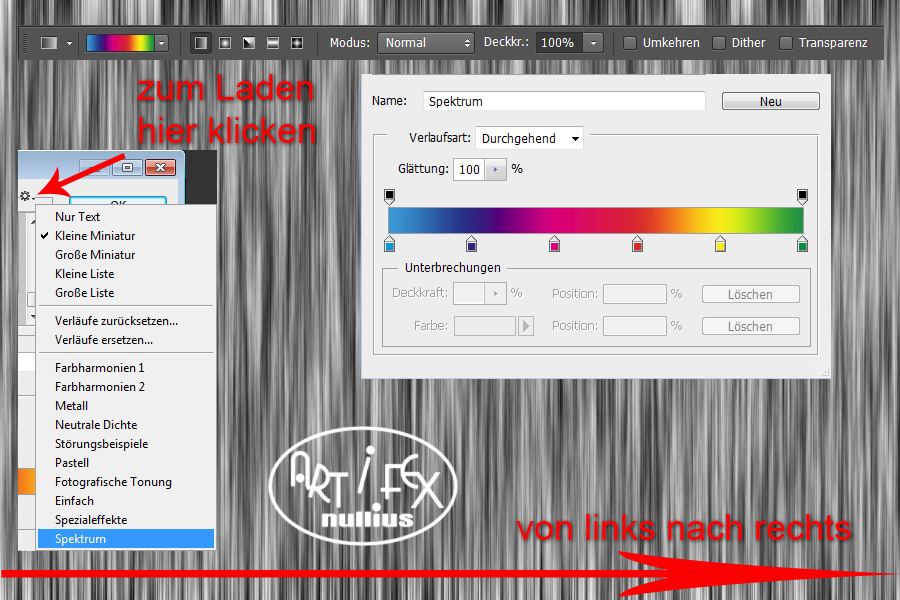Toggle the Transparenz checkbox

coord(786,43)
